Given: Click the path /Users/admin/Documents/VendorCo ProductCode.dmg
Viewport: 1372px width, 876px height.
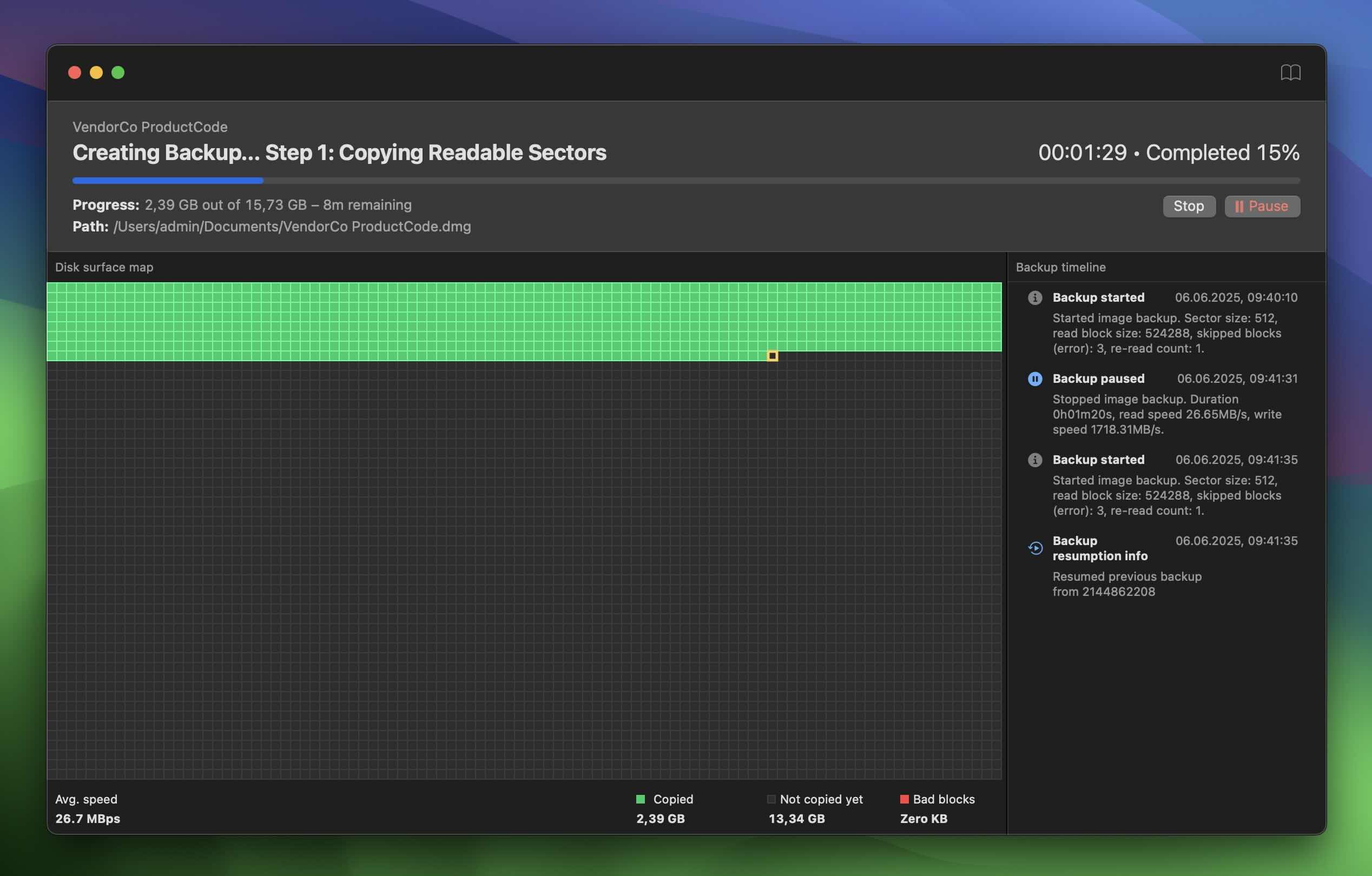Looking at the screenshot, I should 292,227.
